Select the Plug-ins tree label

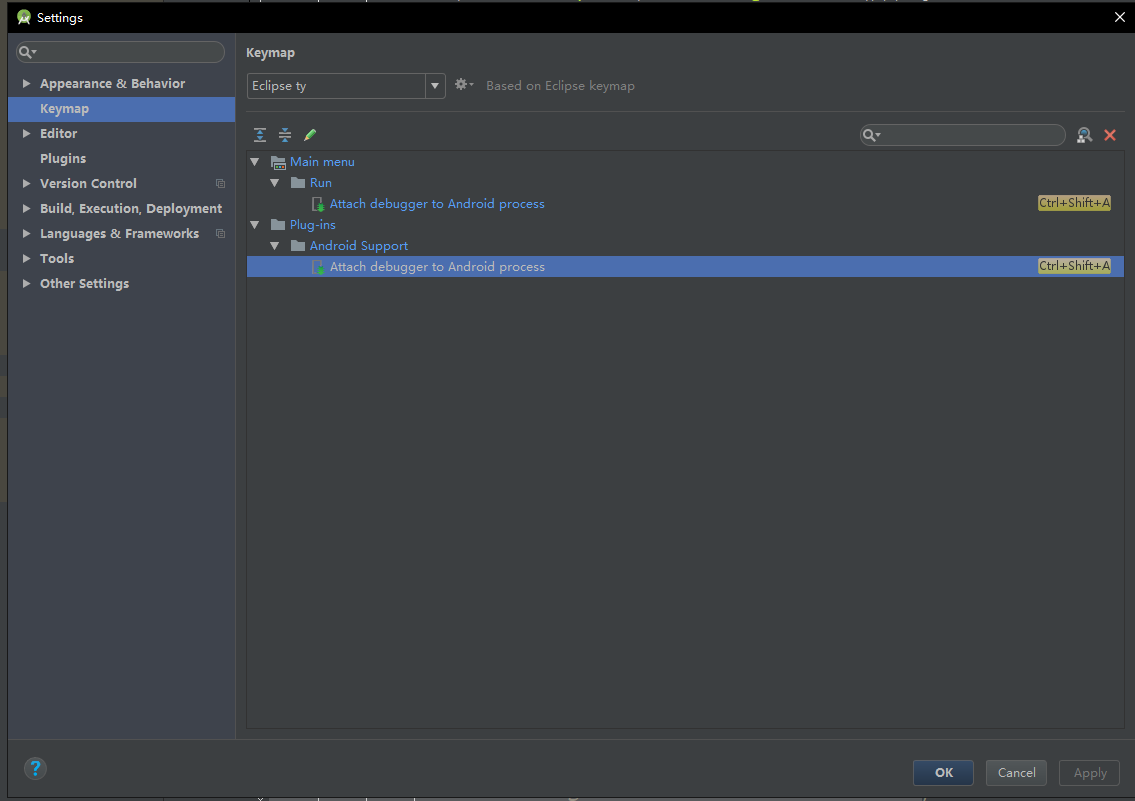[x=313, y=225]
